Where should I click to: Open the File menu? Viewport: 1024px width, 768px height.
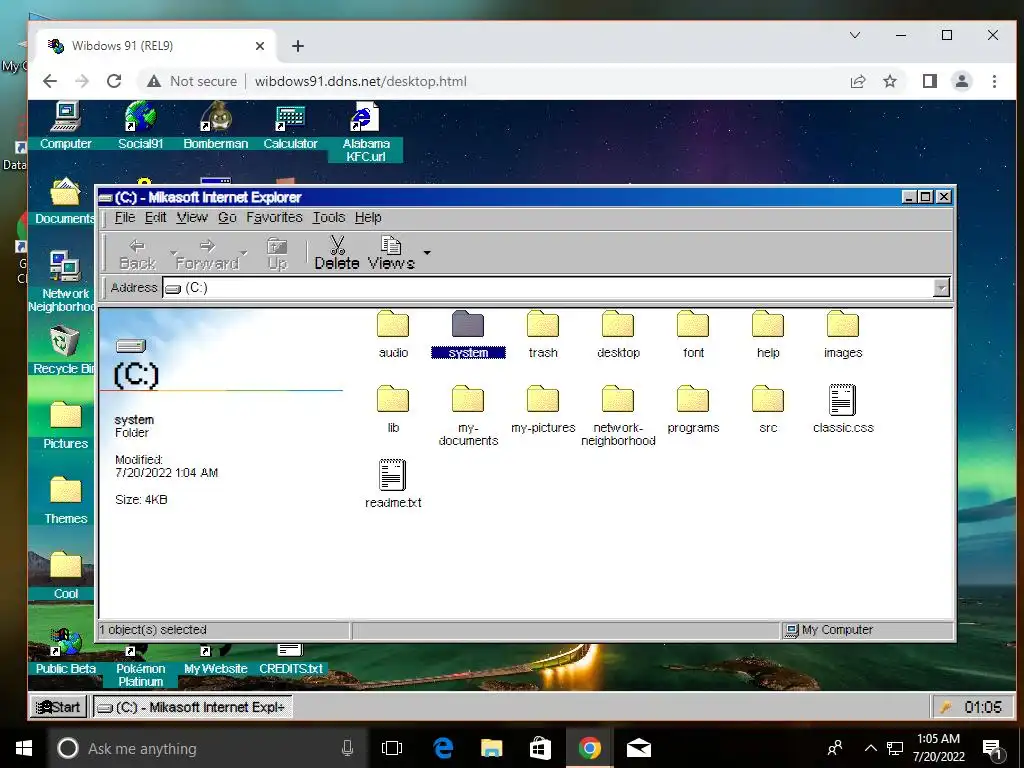tap(125, 217)
